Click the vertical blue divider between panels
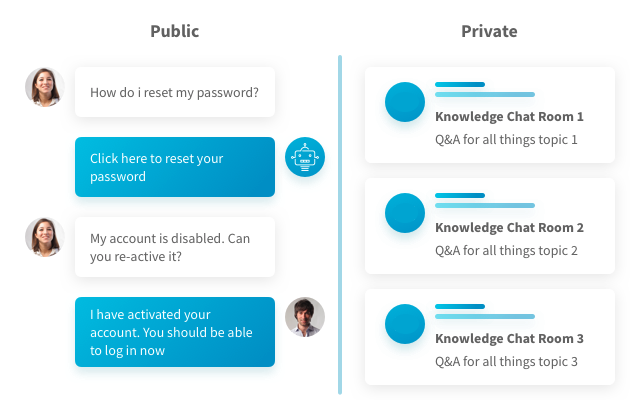This screenshot has height=400, width=639. click(x=340, y=225)
